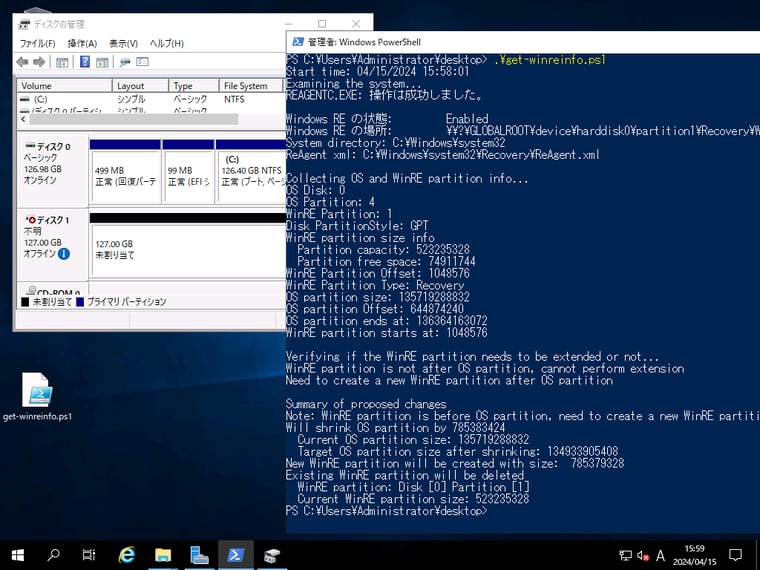The image size is (760, 570).
Task: Sort by the File System column header
Action: pyautogui.click(x=251, y=86)
